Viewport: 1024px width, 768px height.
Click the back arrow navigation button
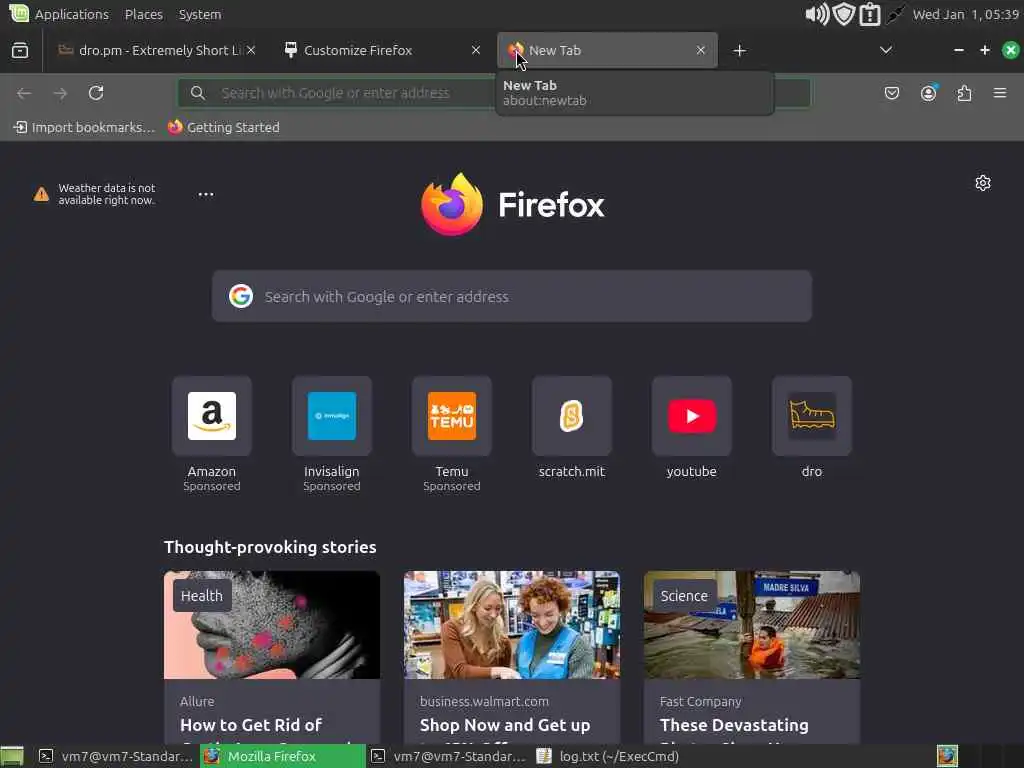[x=24, y=93]
